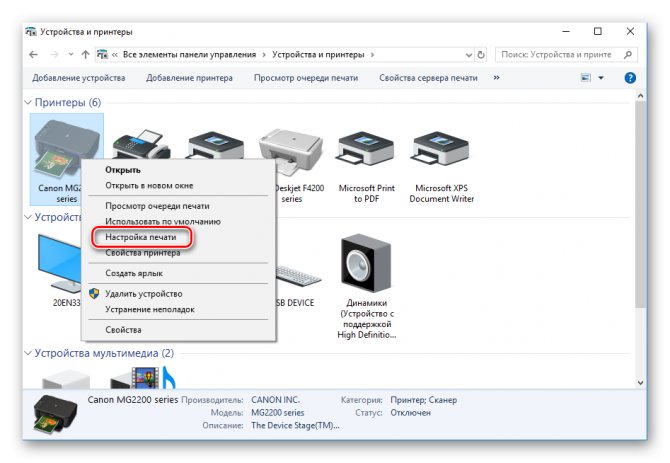Click the search magnifier icon

pyautogui.click(x=628, y=55)
